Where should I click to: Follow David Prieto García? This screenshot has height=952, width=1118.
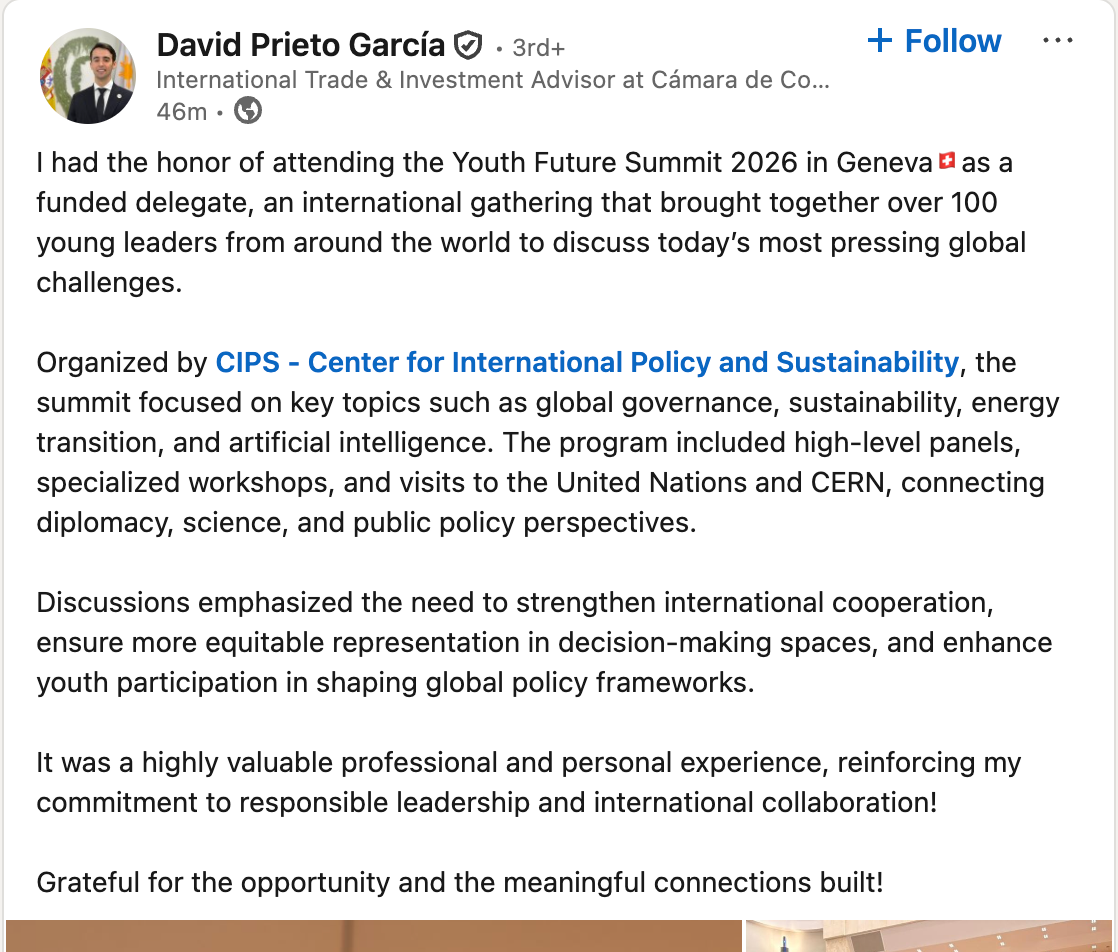(x=935, y=41)
